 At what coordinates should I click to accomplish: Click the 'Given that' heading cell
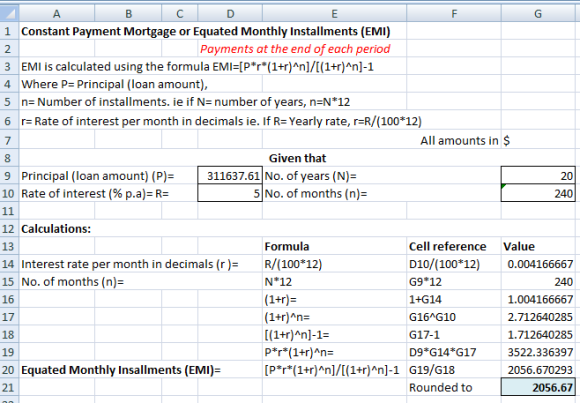pyautogui.click(x=297, y=158)
